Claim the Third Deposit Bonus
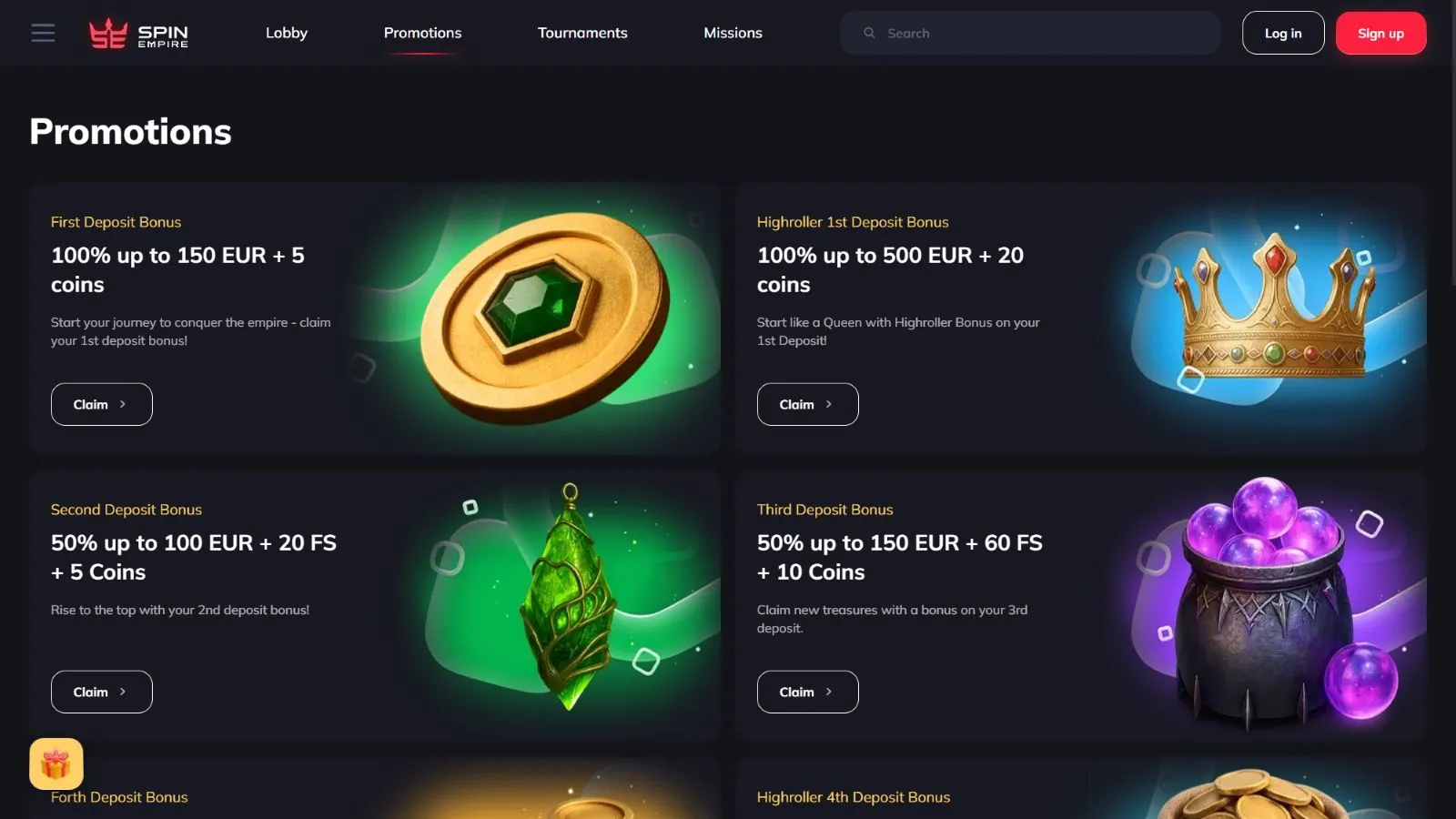This screenshot has width=1456, height=819. pos(808,692)
